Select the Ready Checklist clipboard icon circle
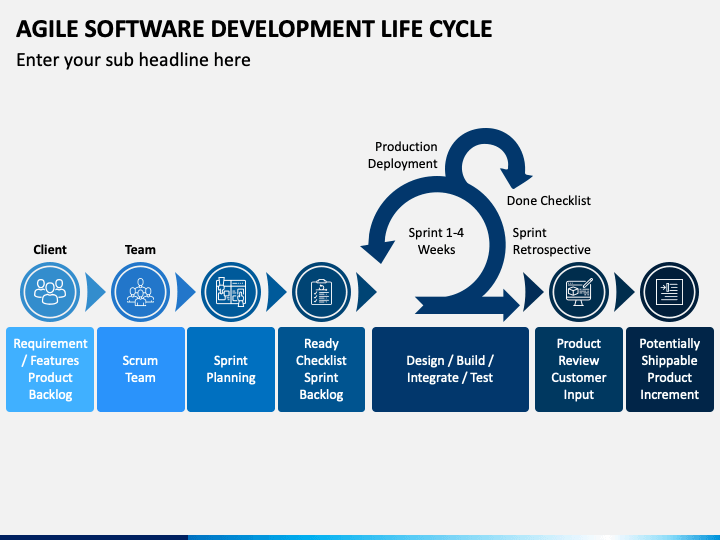The image size is (720, 540). (x=321, y=292)
